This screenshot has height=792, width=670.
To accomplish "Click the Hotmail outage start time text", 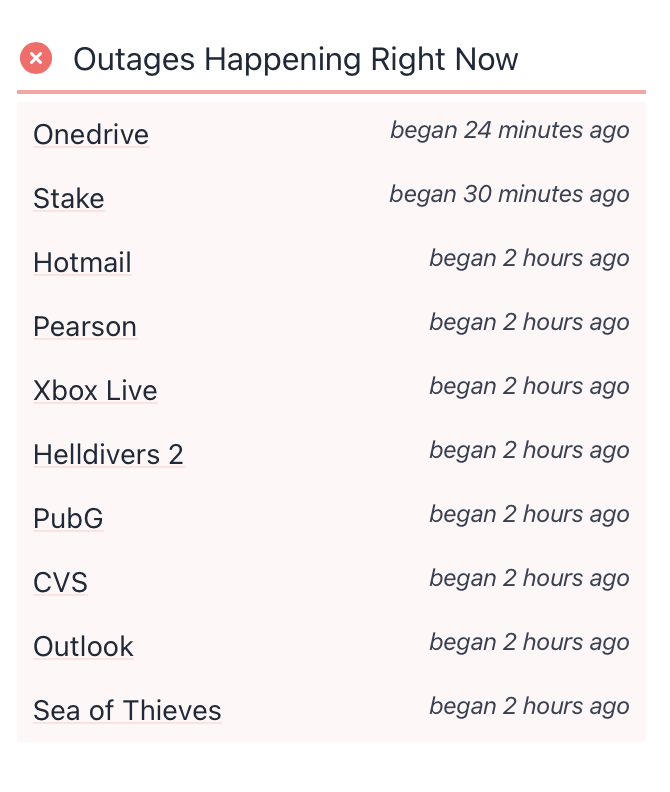I will click(x=529, y=258).
